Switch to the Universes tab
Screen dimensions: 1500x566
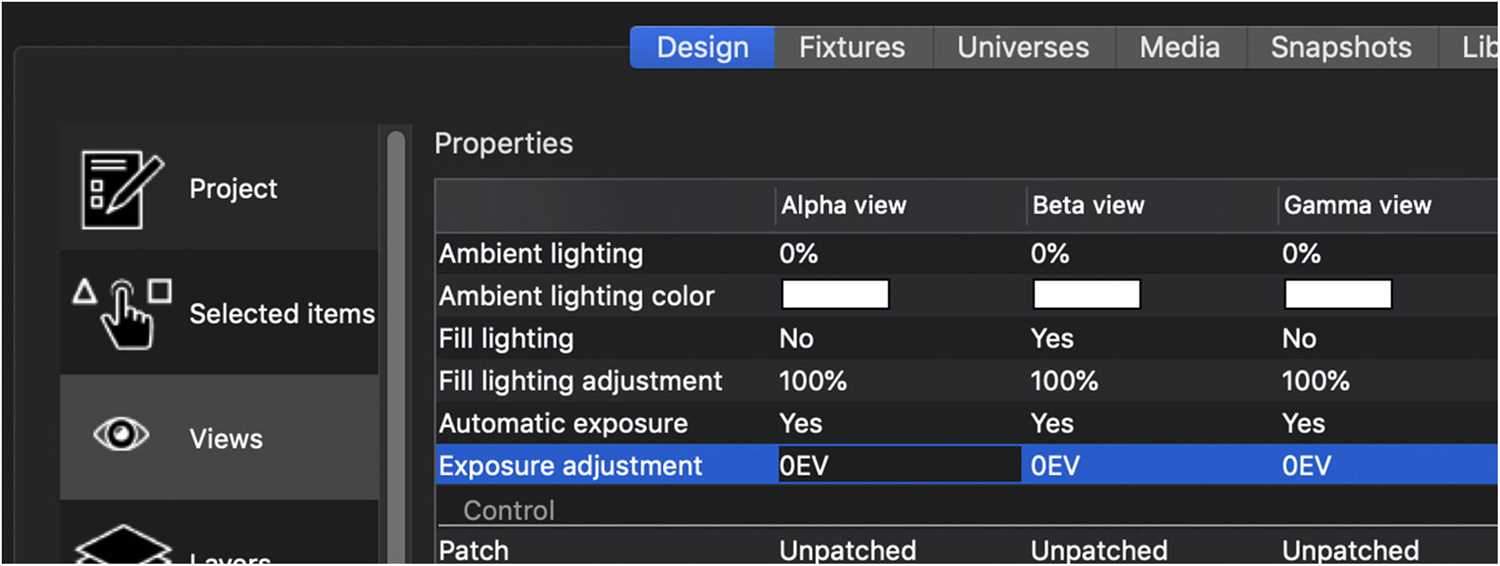(1023, 48)
